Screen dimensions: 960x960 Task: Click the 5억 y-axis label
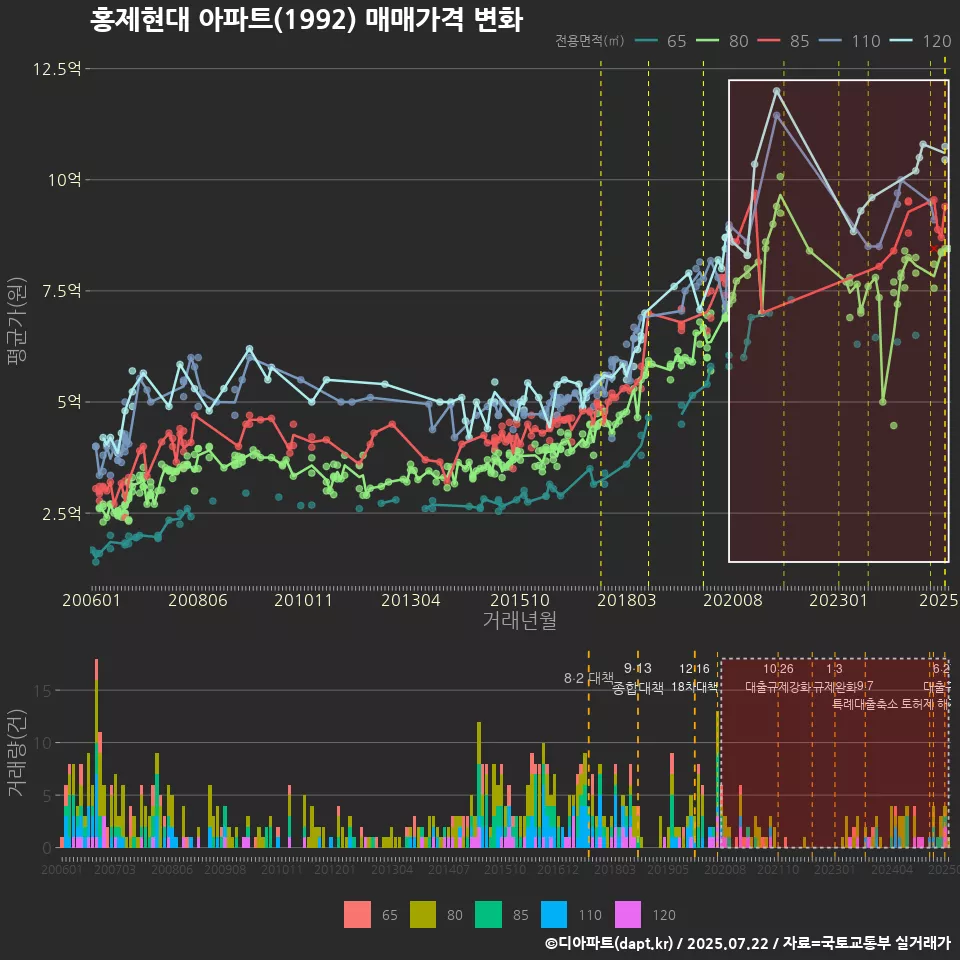pos(69,402)
